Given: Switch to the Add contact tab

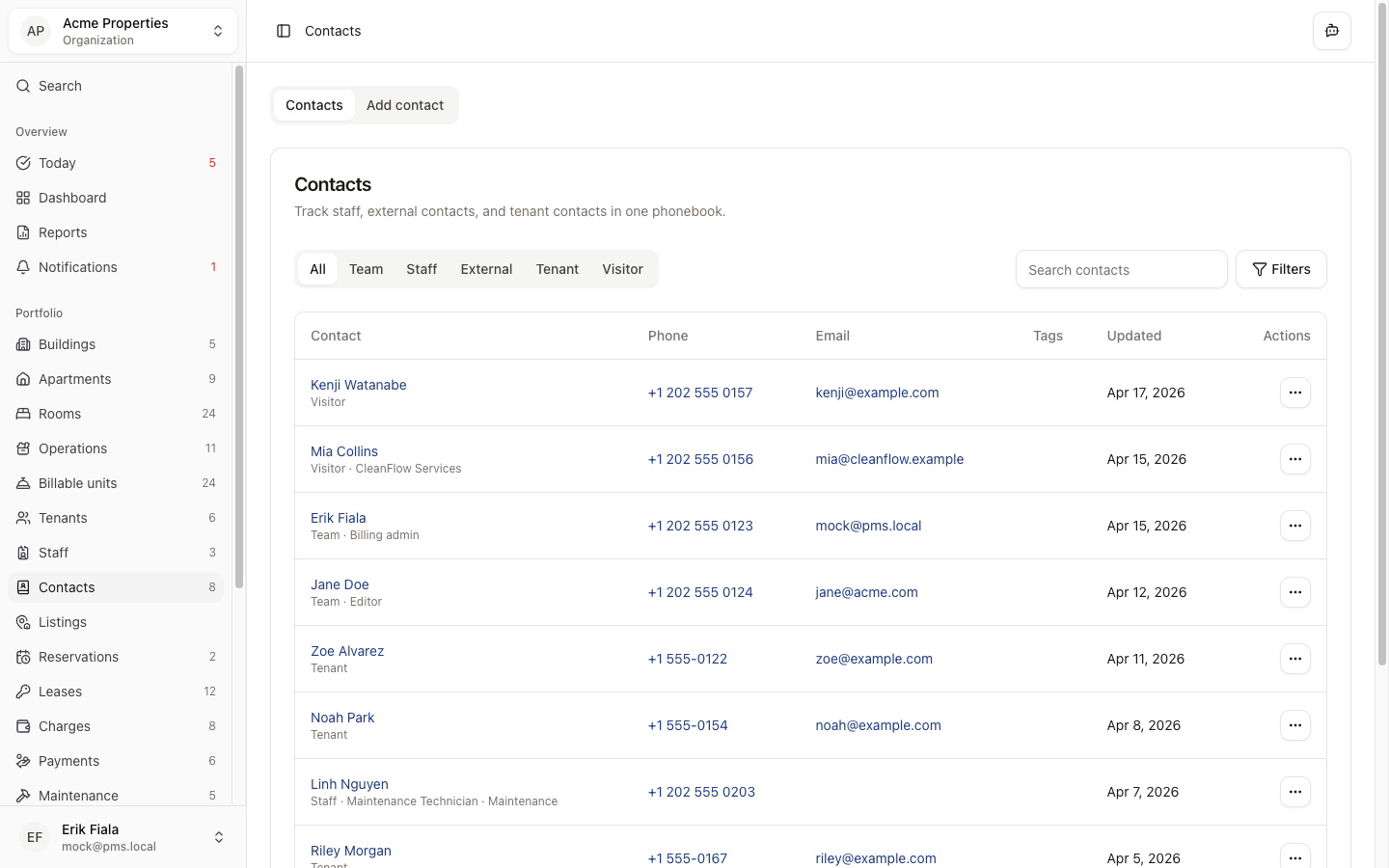Looking at the screenshot, I should tap(405, 105).
